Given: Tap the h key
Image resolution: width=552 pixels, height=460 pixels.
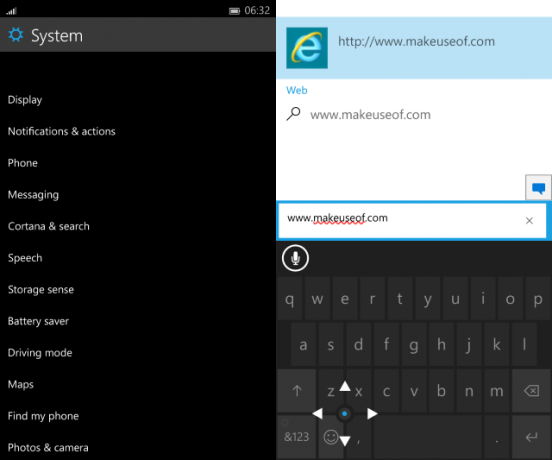Looking at the screenshot, I should click(441, 345).
